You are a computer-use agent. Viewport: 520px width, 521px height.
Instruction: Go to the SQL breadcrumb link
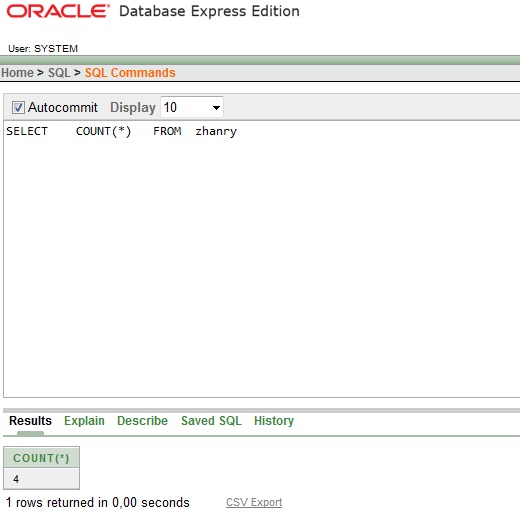pos(59,73)
